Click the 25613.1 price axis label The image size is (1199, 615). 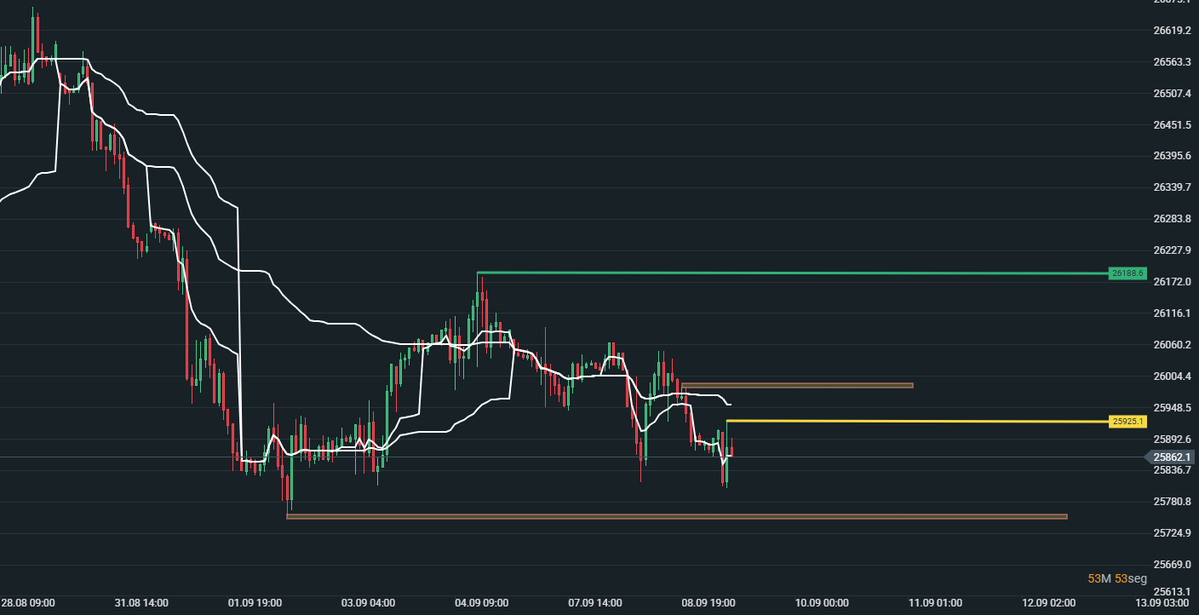(x=1171, y=592)
